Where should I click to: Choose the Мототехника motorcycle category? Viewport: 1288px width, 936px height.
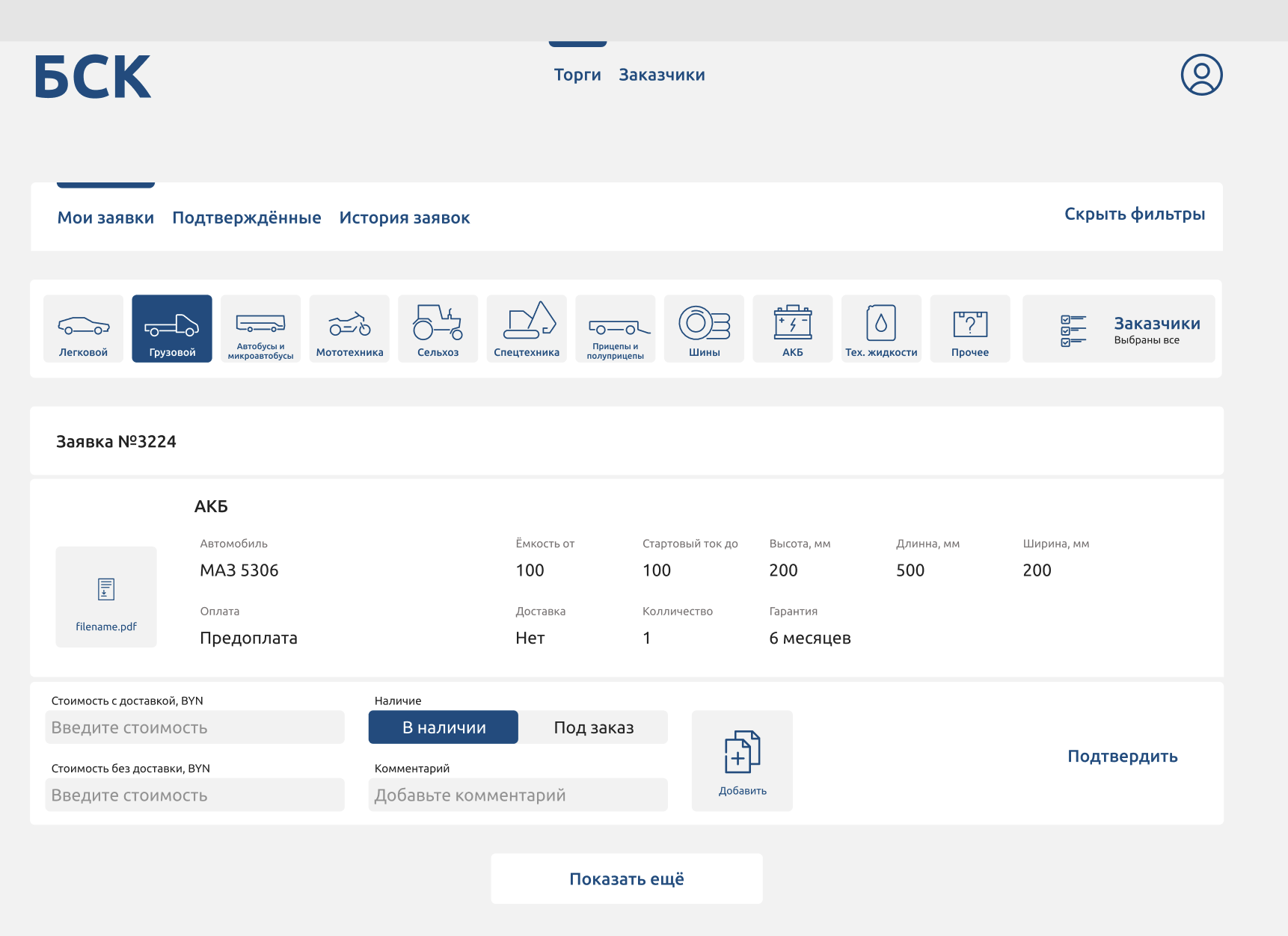pyautogui.click(x=349, y=329)
